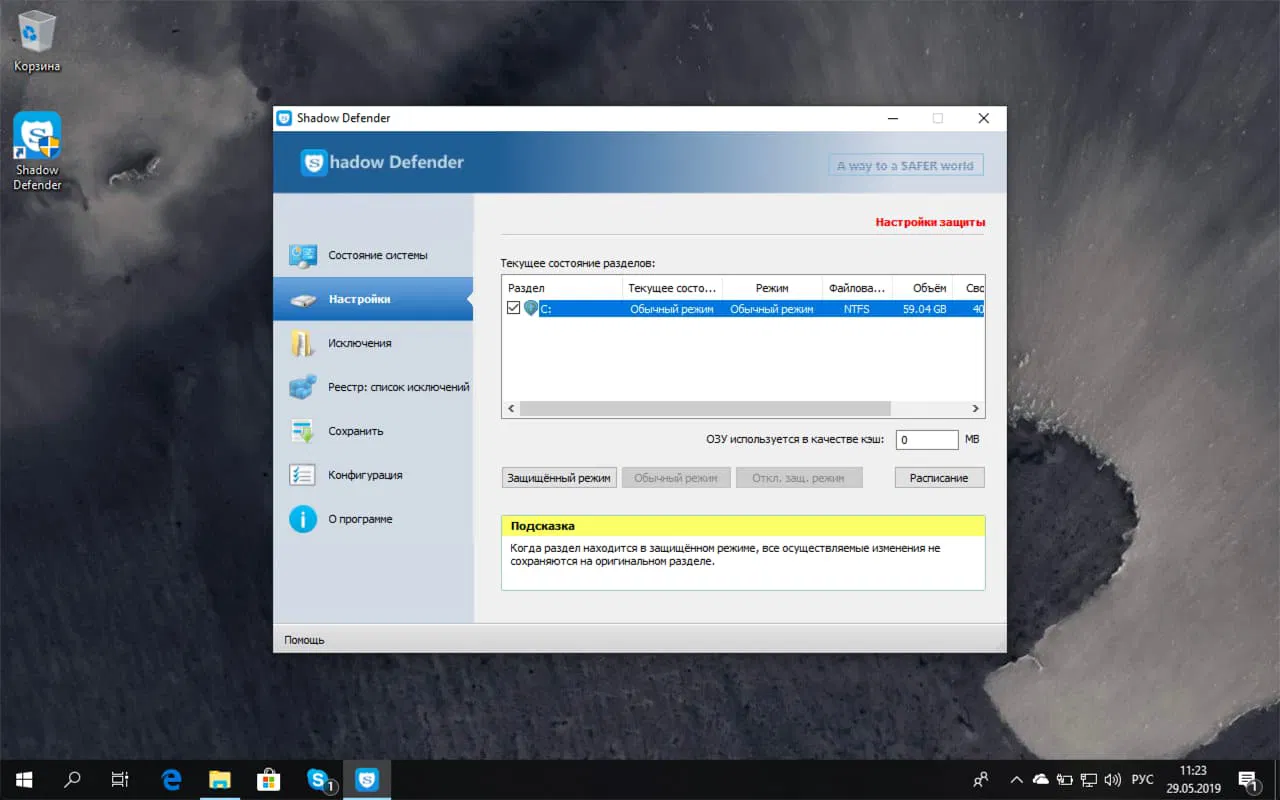Close the Shadow Defender window

[983, 118]
